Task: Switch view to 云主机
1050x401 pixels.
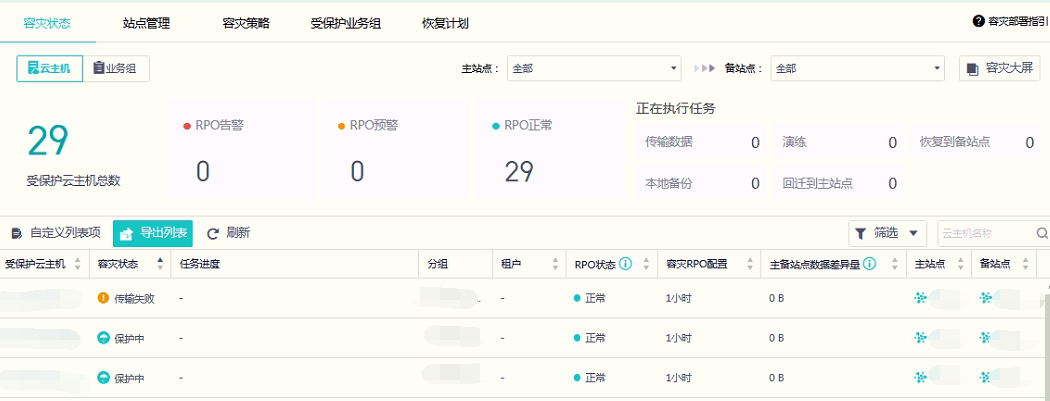Action: [49, 68]
